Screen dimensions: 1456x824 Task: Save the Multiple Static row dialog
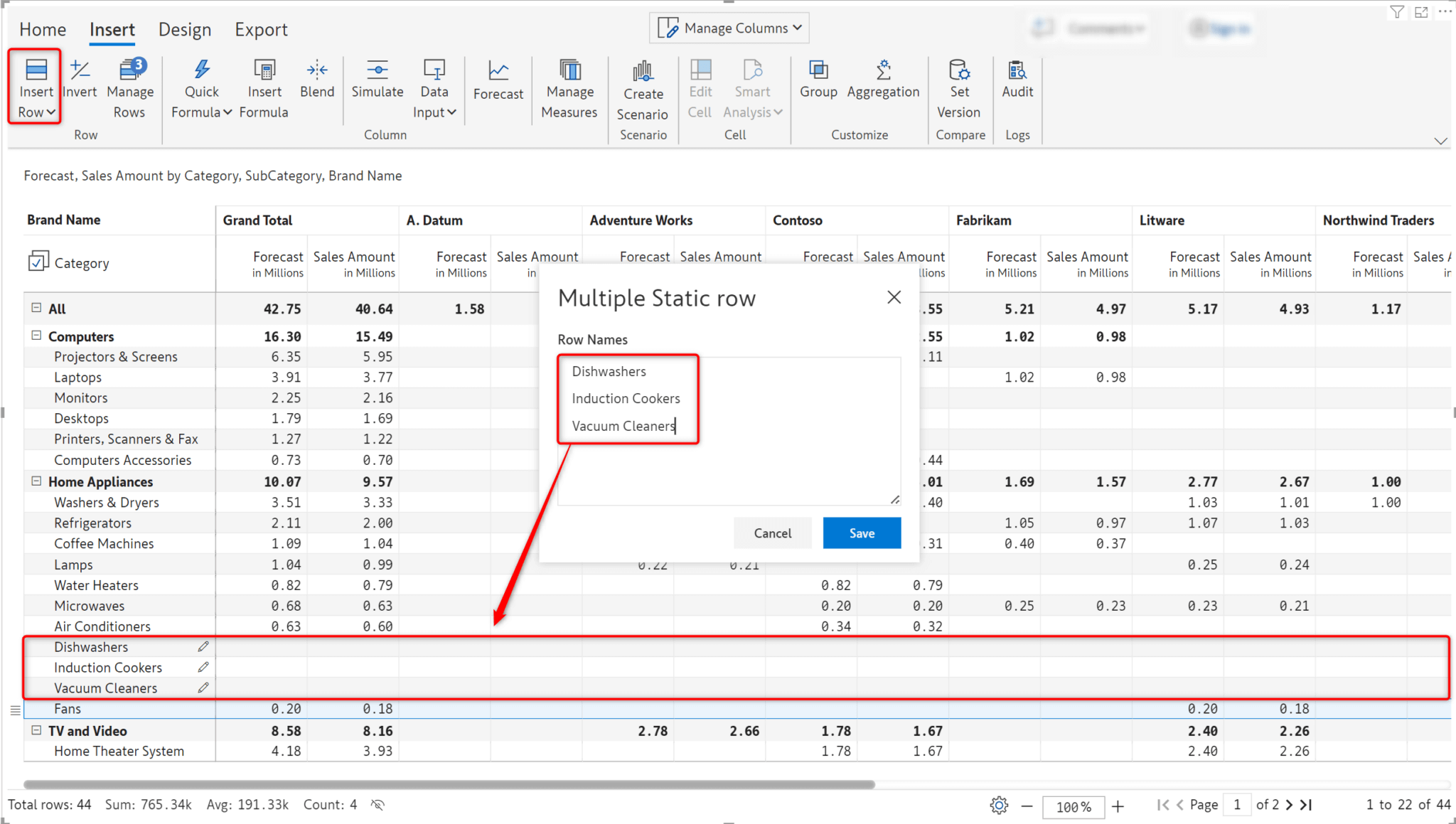(861, 533)
